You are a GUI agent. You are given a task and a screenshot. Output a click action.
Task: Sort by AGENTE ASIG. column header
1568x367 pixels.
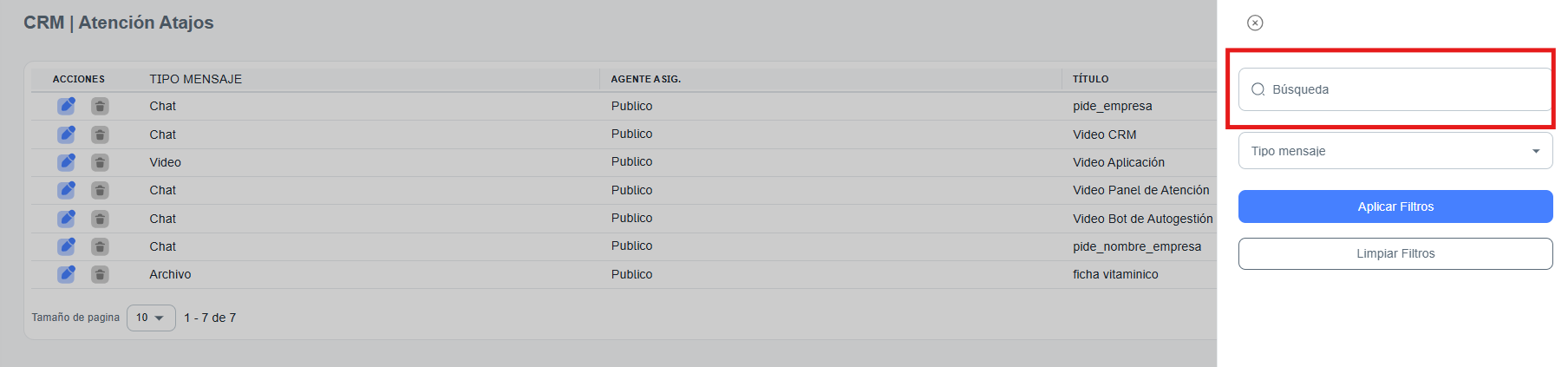click(645, 79)
